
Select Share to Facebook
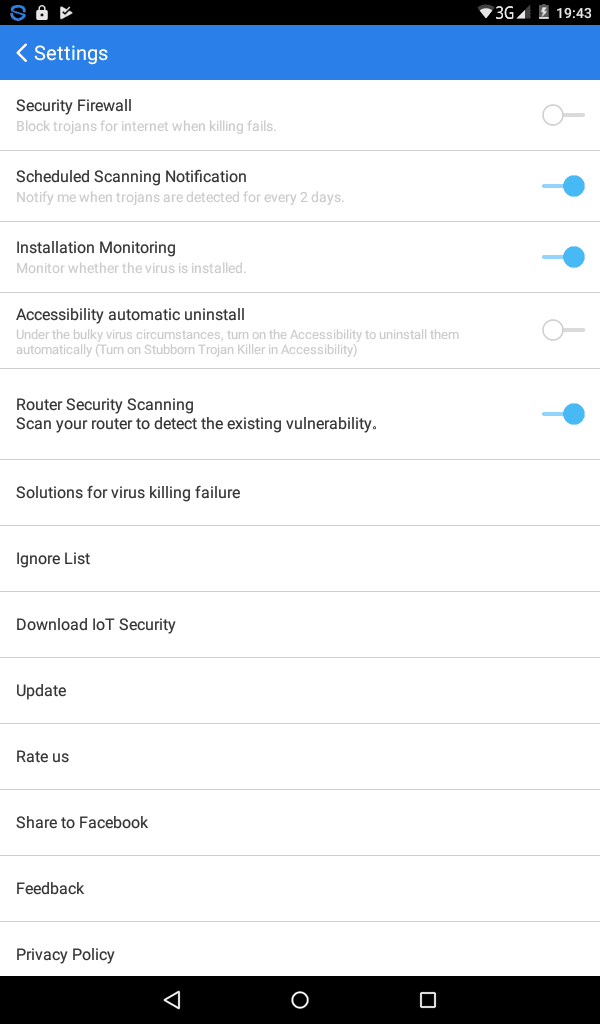click(300, 822)
